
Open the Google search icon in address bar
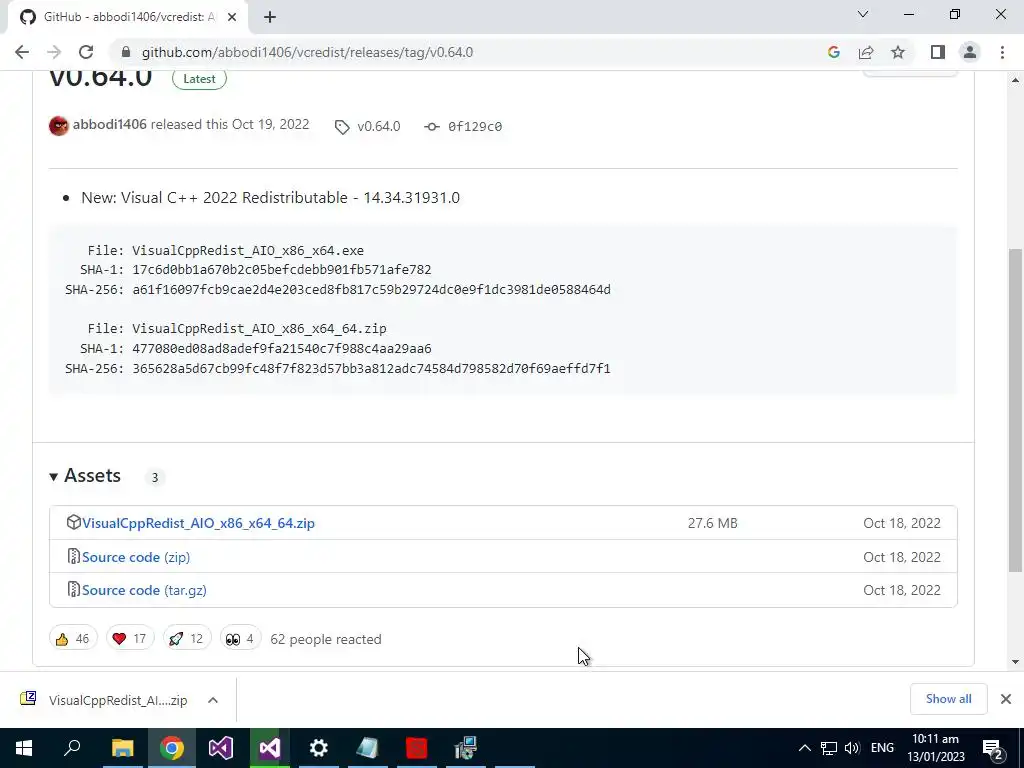(x=833, y=52)
